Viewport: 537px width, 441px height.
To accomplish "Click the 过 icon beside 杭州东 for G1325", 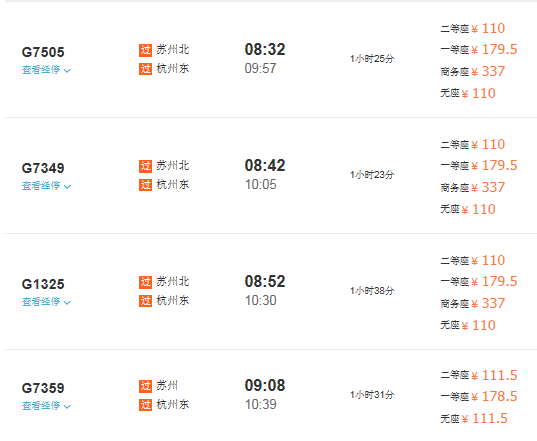I will 145,301.
